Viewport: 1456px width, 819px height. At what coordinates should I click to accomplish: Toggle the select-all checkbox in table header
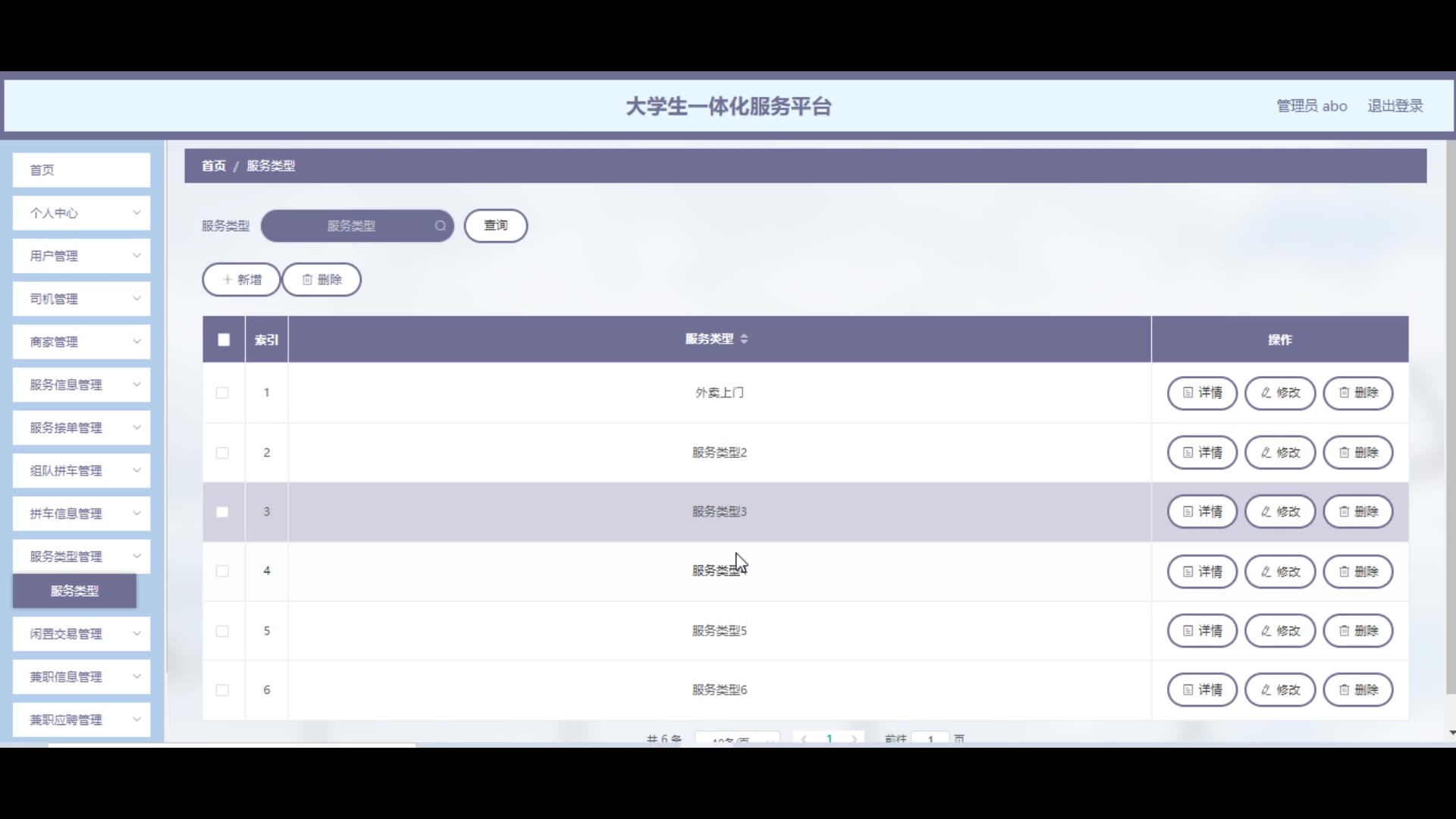coord(224,340)
